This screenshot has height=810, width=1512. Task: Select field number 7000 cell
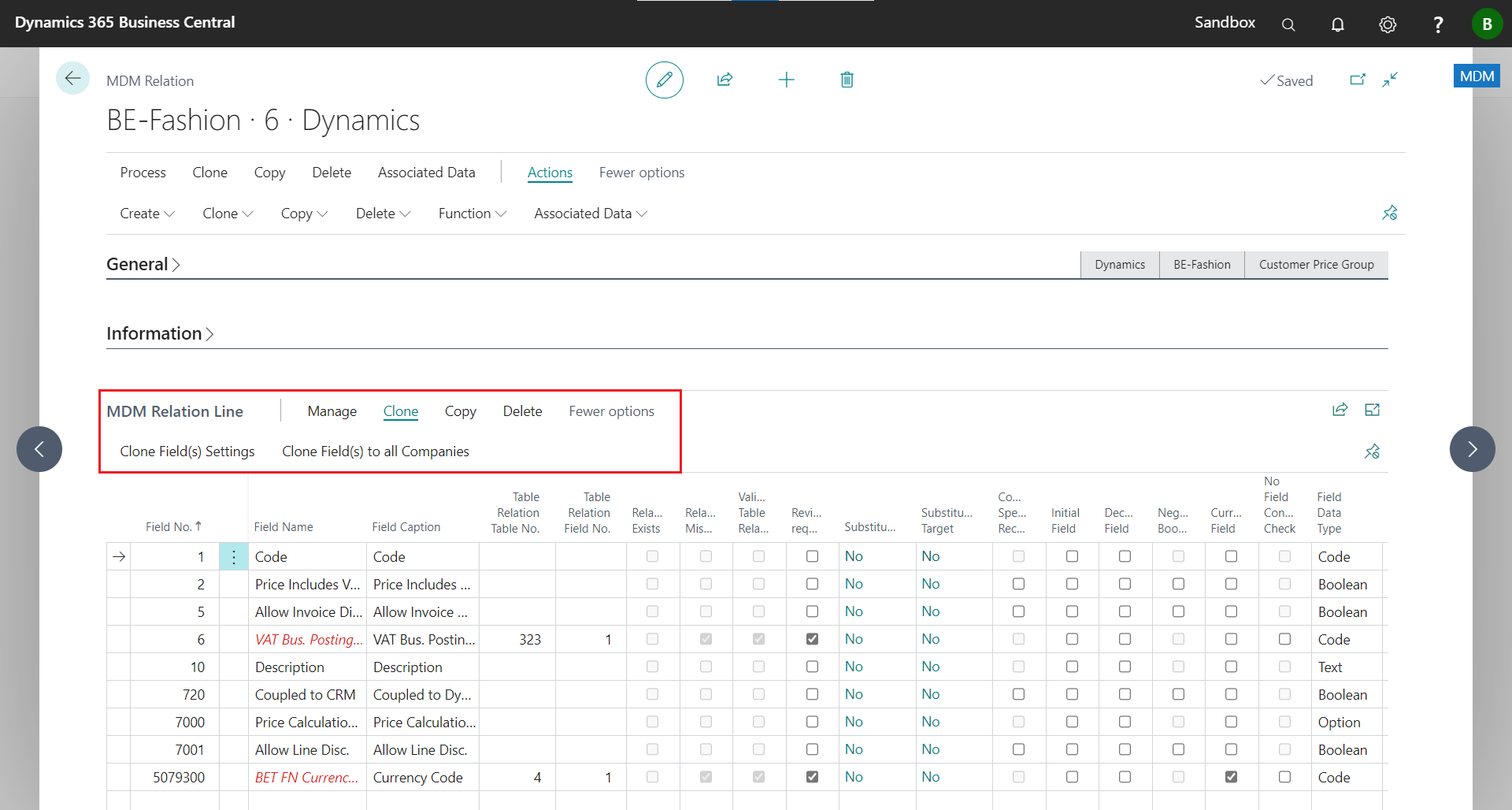[175, 722]
